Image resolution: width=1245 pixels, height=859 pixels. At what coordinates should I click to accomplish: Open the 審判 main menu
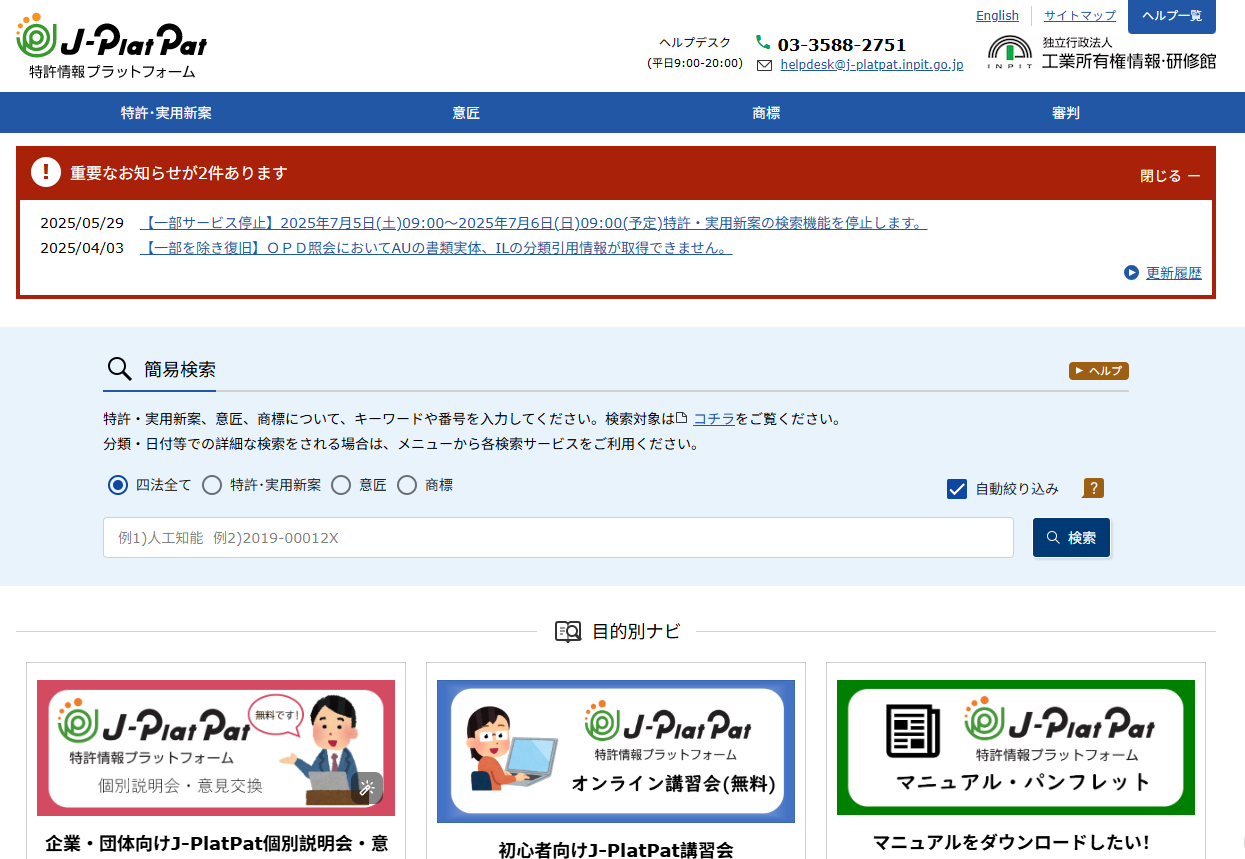click(x=1066, y=113)
